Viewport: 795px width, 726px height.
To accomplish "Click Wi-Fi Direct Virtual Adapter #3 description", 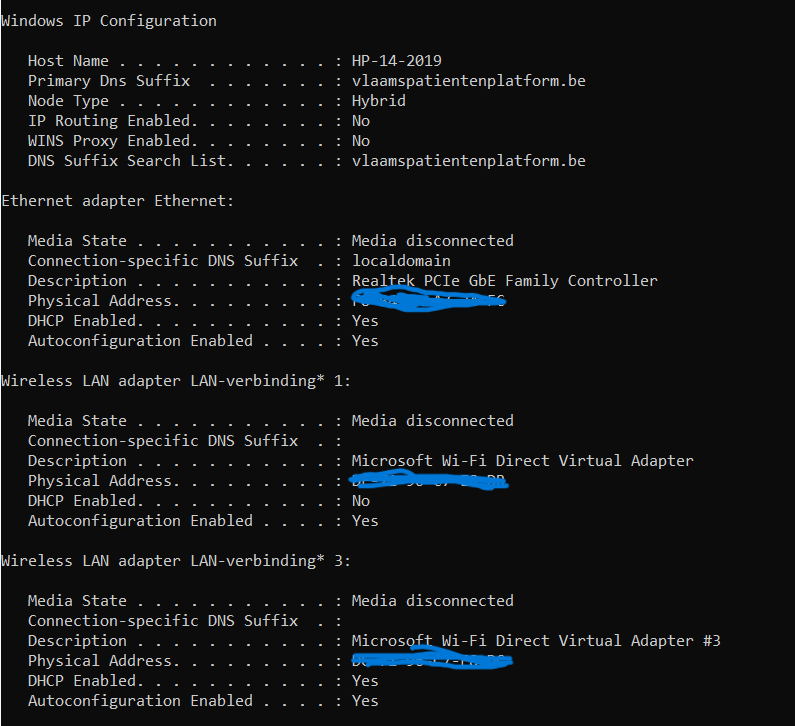I will tap(536, 641).
